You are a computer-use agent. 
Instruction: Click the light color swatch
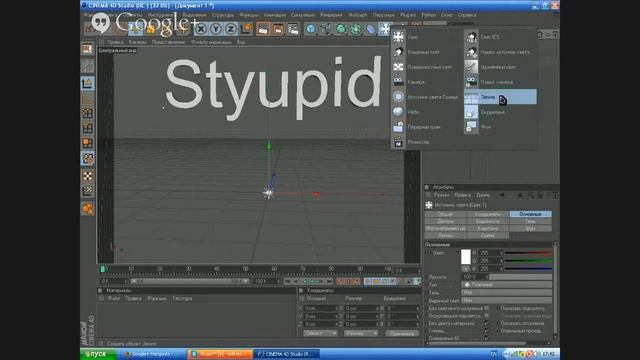466,257
